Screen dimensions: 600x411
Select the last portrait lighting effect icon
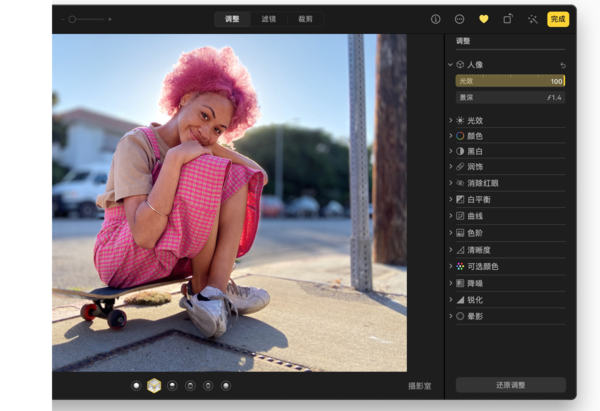pos(226,386)
